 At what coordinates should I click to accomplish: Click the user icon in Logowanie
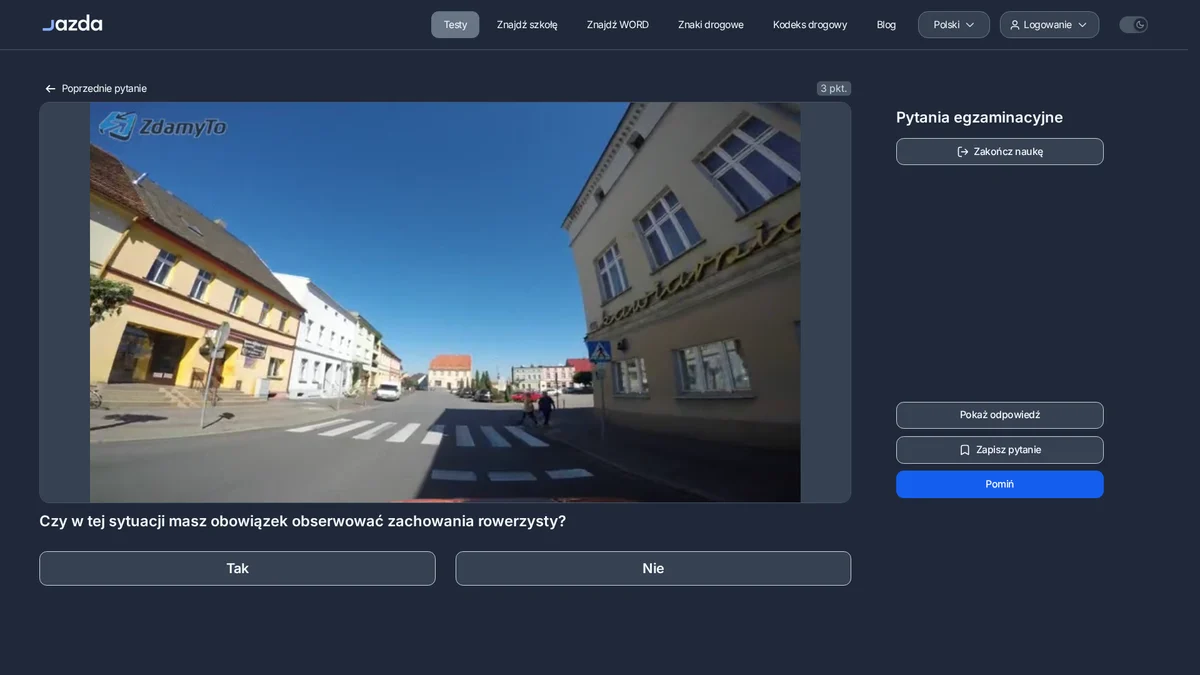pyautogui.click(x=1015, y=25)
